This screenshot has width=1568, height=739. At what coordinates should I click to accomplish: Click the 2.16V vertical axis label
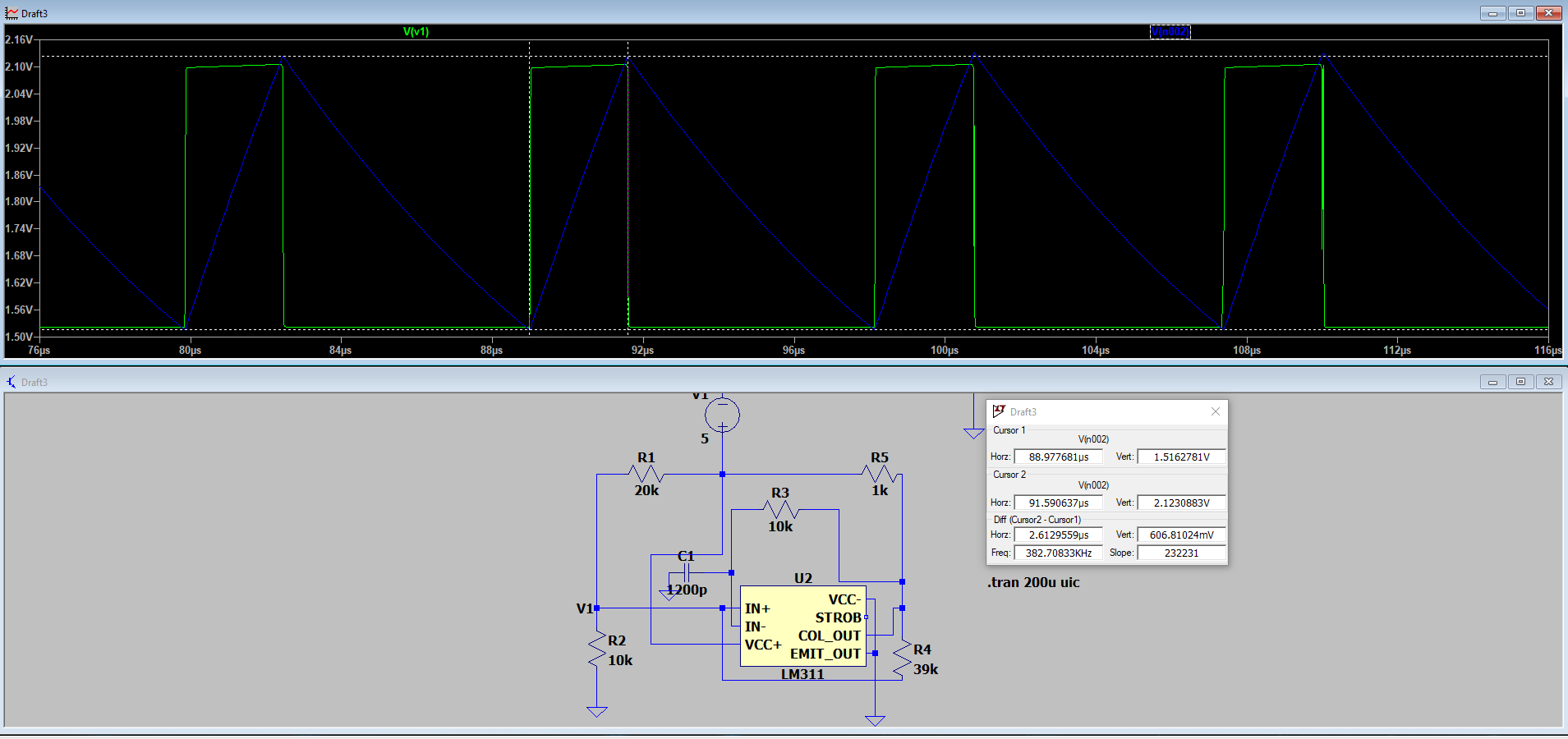point(19,39)
